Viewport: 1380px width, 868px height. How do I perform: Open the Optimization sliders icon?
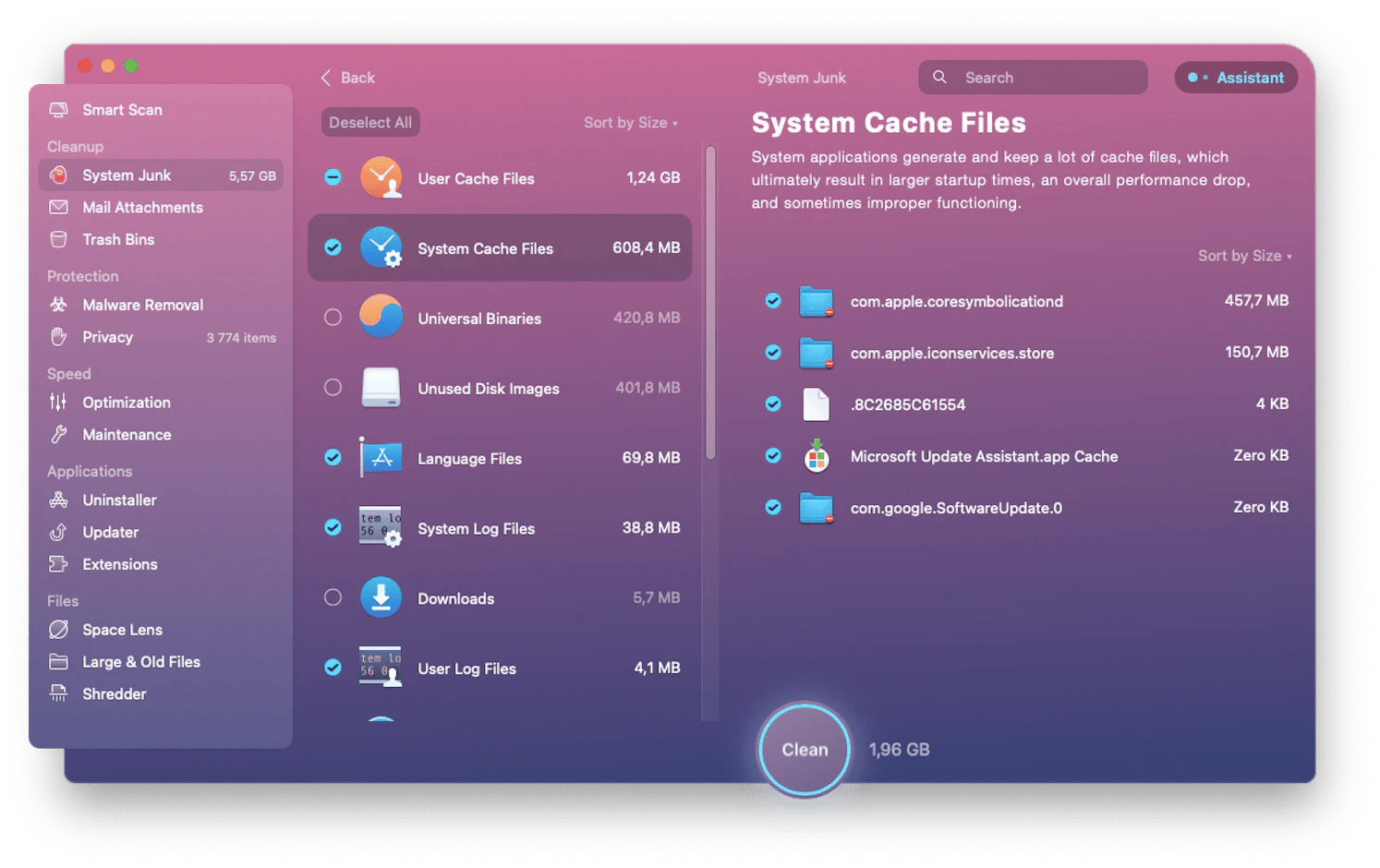click(x=58, y=403)
